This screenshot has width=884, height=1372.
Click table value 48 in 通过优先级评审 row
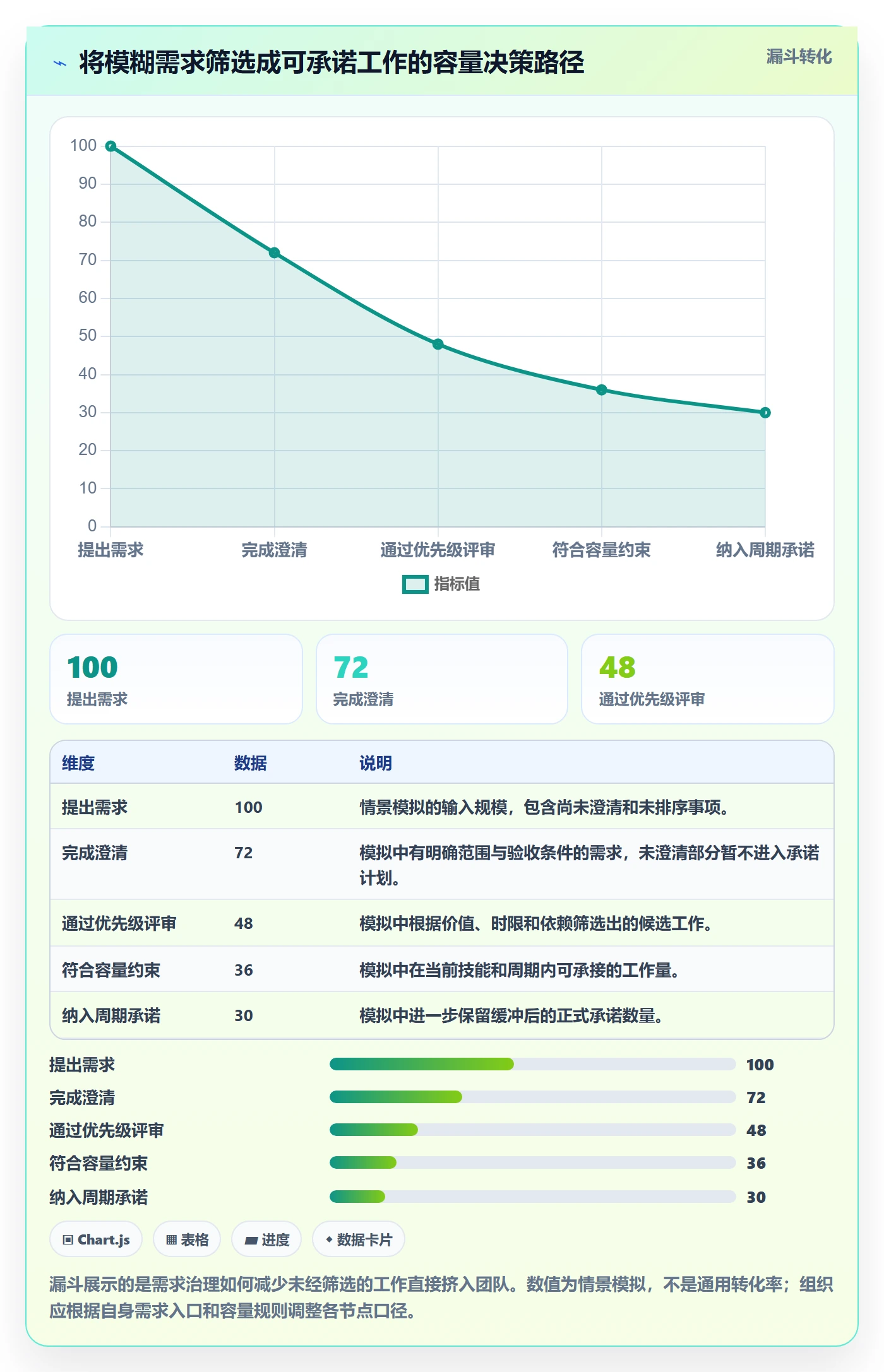point(244,923)
